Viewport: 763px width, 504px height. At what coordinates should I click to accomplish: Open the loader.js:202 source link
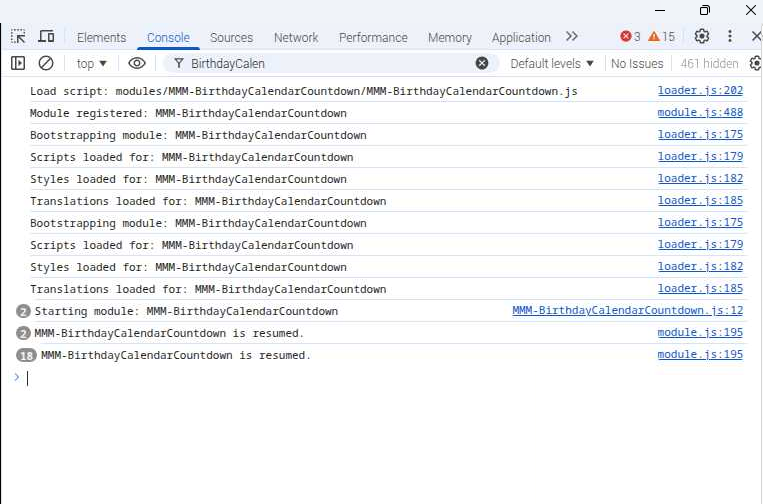tap(700, 91)
